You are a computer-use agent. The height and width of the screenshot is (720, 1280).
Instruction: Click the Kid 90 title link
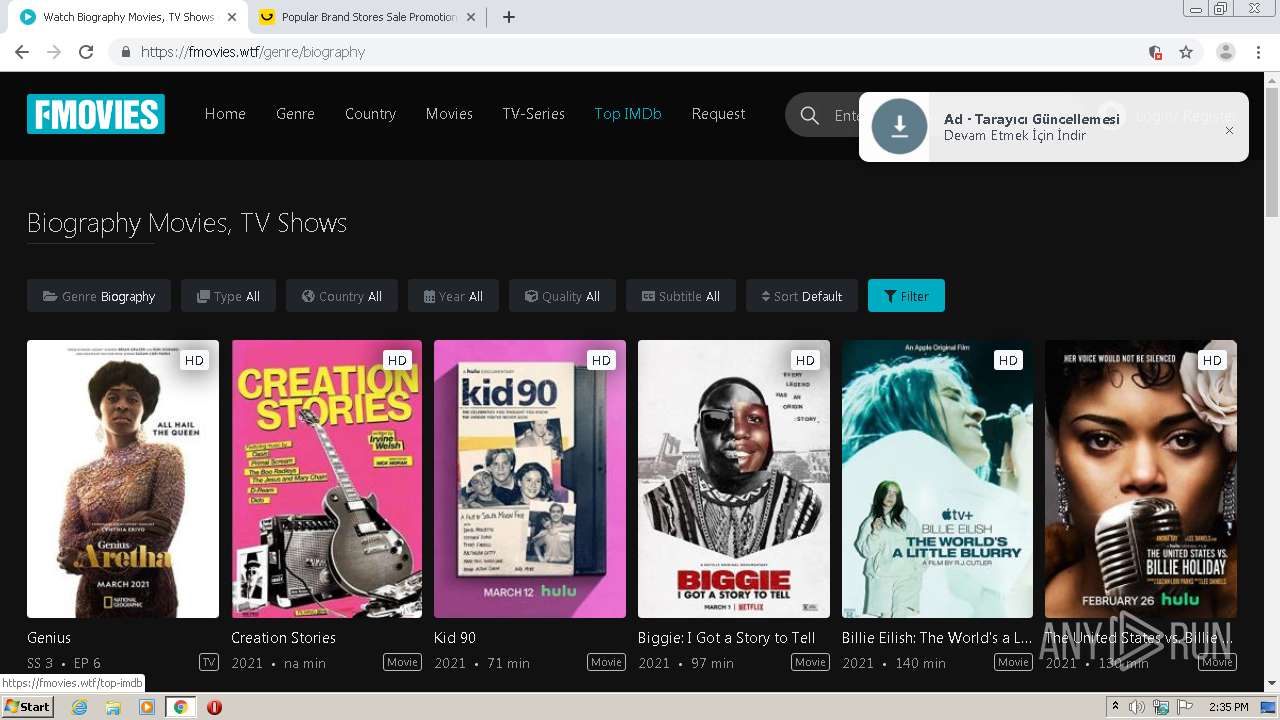455,637
